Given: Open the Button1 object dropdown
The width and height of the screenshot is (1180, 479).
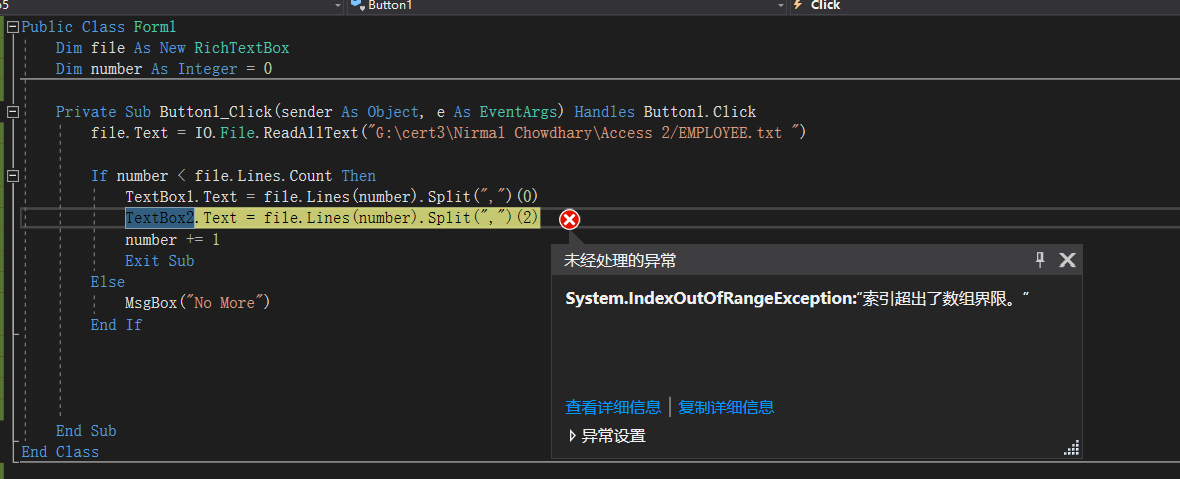Looking at the screenshot, I should (780, 5).
